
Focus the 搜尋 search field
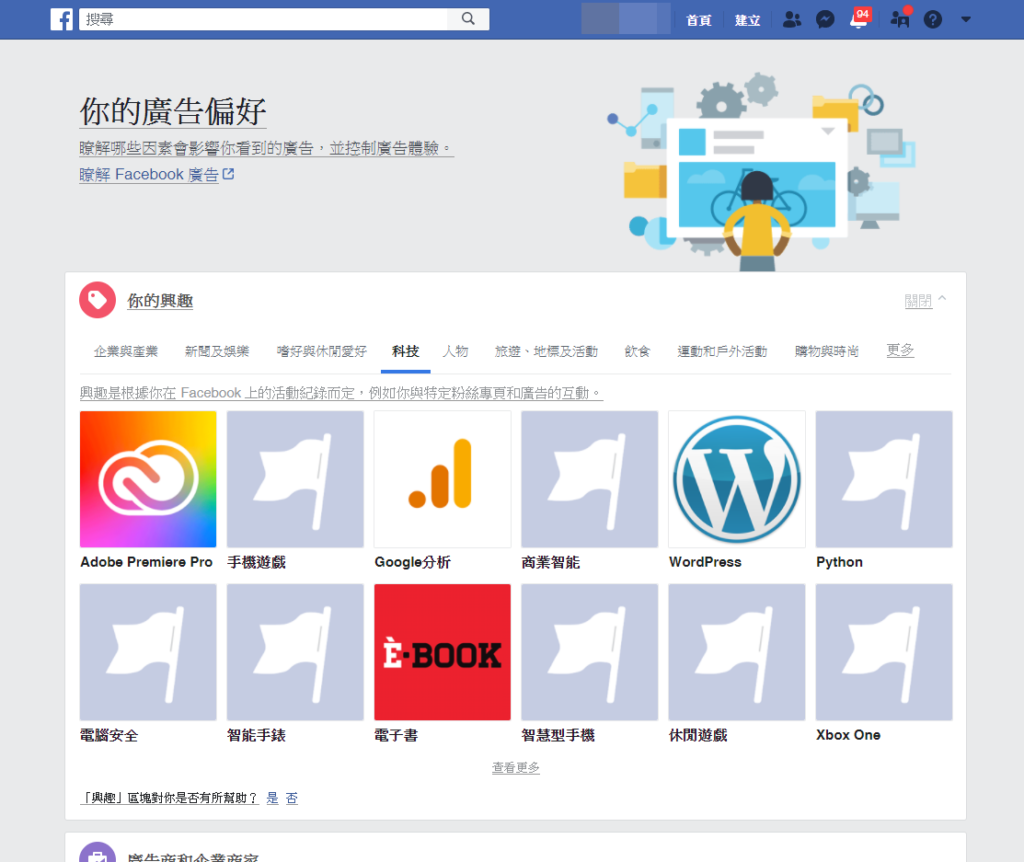pos(264,19)
